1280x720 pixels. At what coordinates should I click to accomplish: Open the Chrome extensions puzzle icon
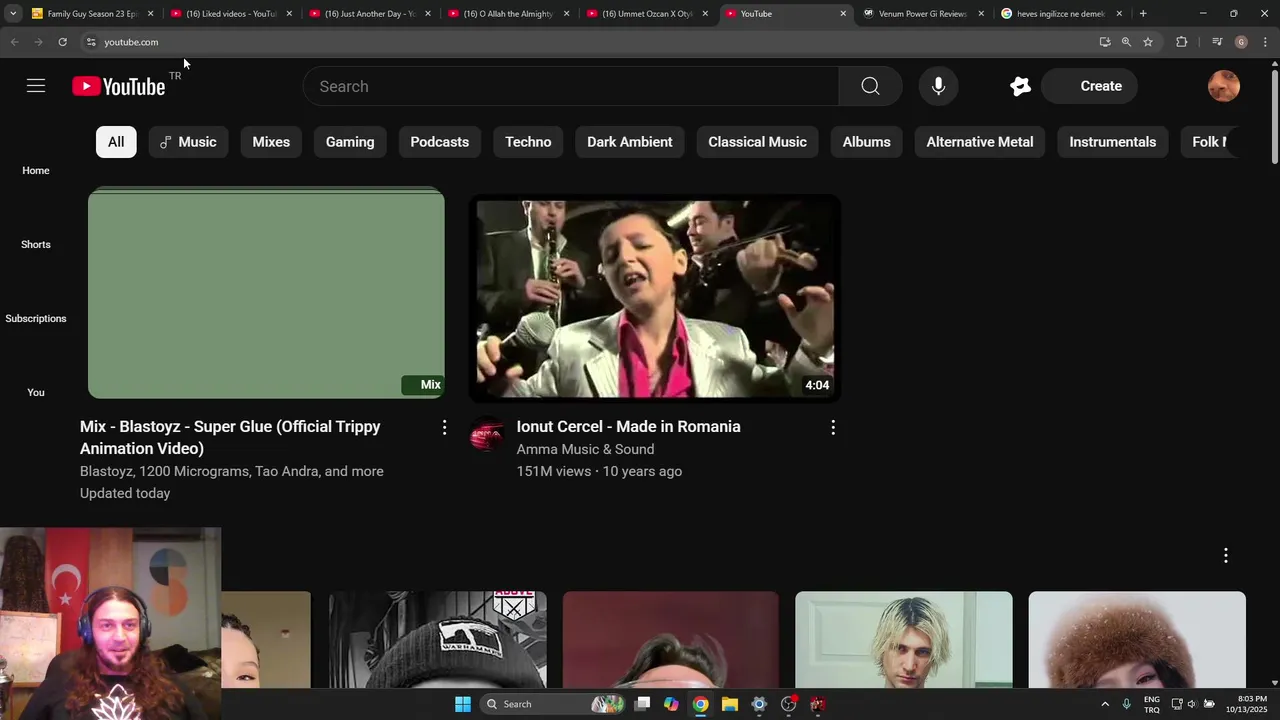[x=1181, y=42]
